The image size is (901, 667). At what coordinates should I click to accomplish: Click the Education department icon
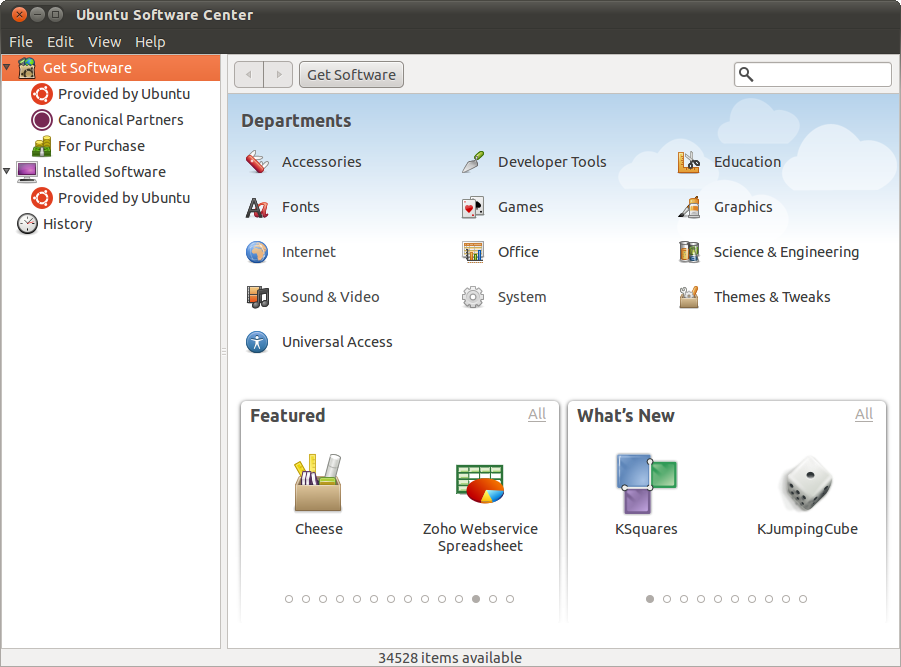pyautogui.click(x=689, y=162)
